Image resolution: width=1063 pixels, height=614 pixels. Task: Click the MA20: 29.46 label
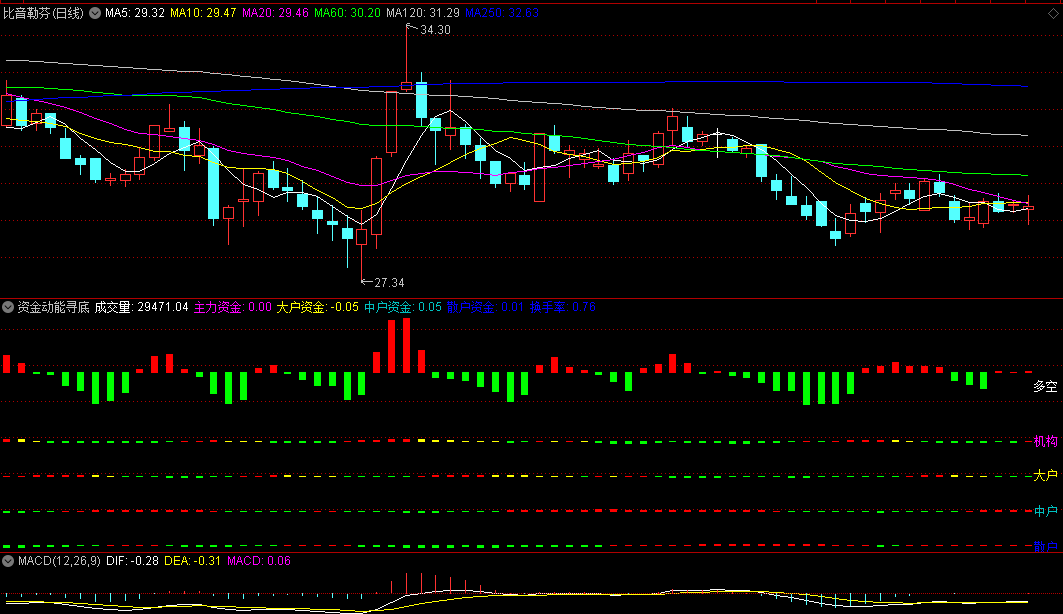click(x=275, y=13)
